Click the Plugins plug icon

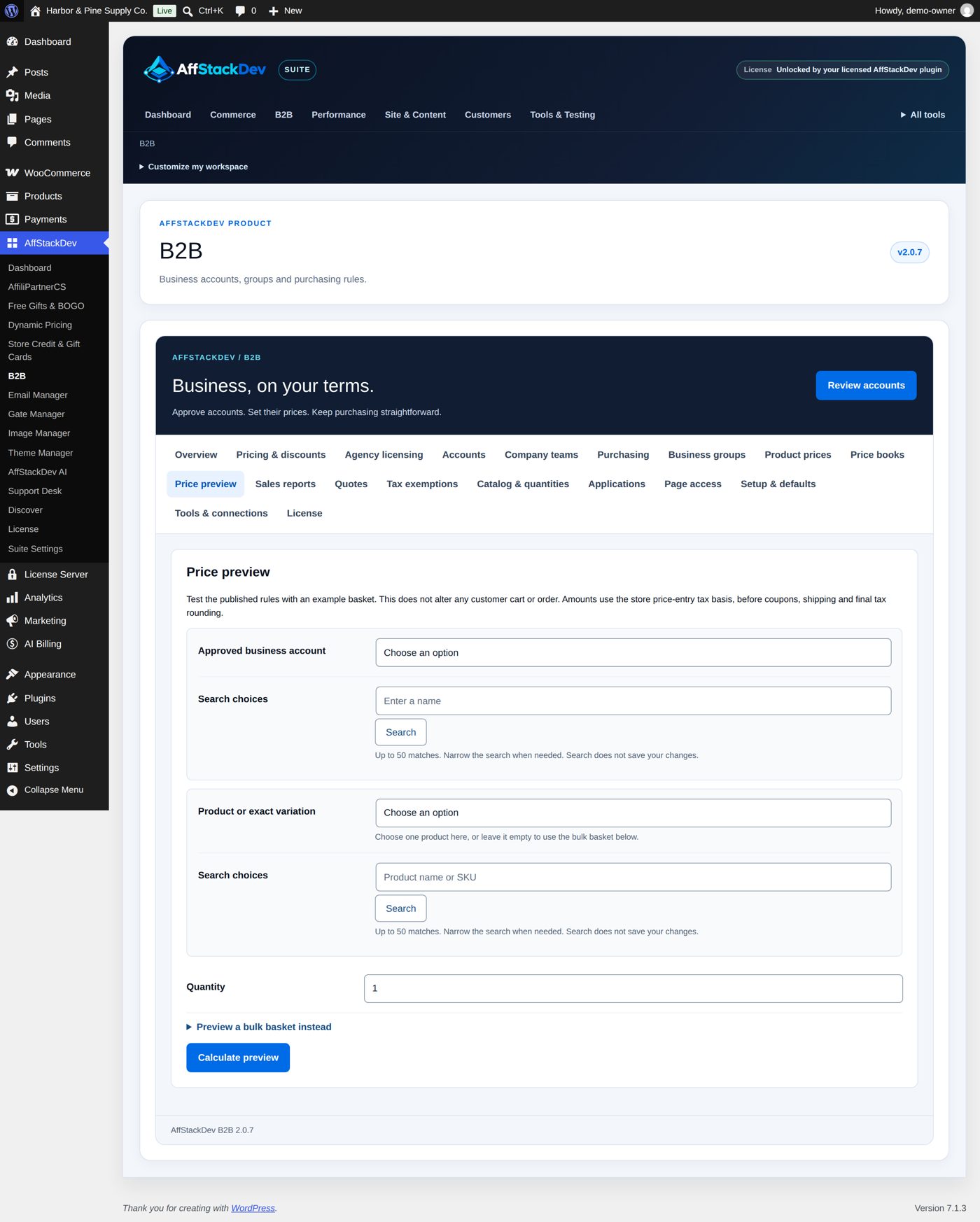12,698
